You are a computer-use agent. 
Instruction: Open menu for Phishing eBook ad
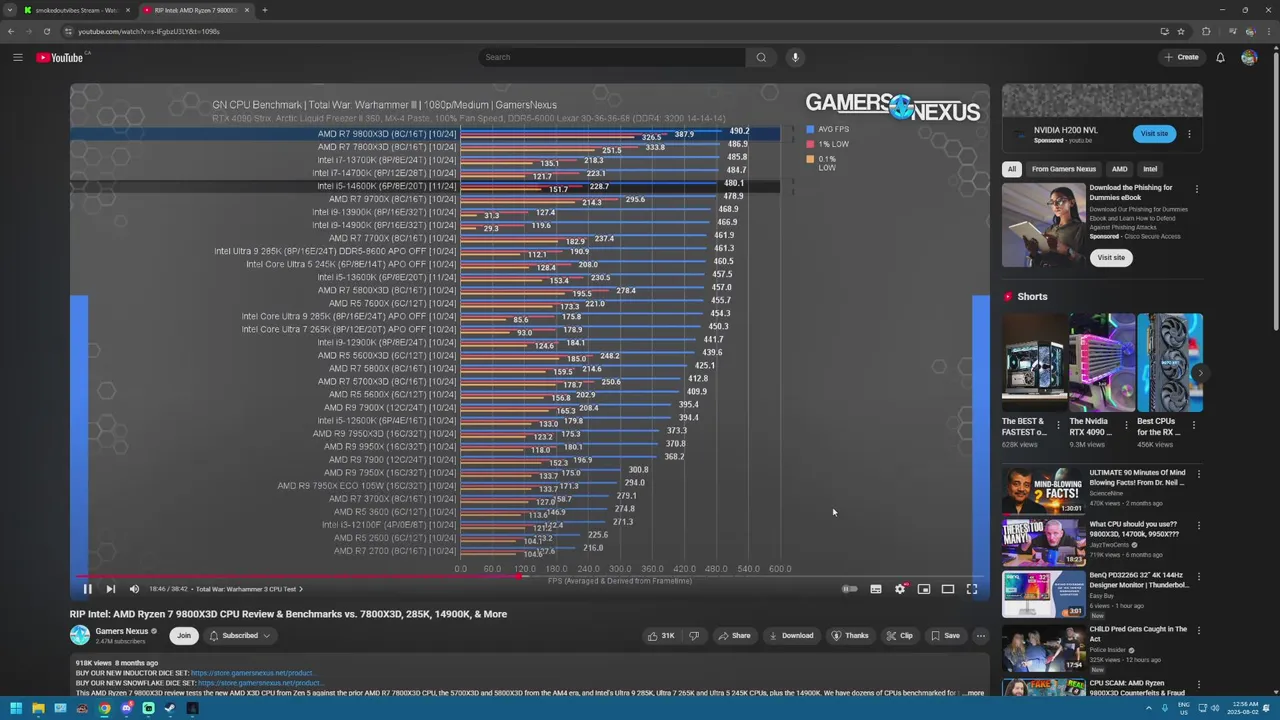coord(1197,189)
